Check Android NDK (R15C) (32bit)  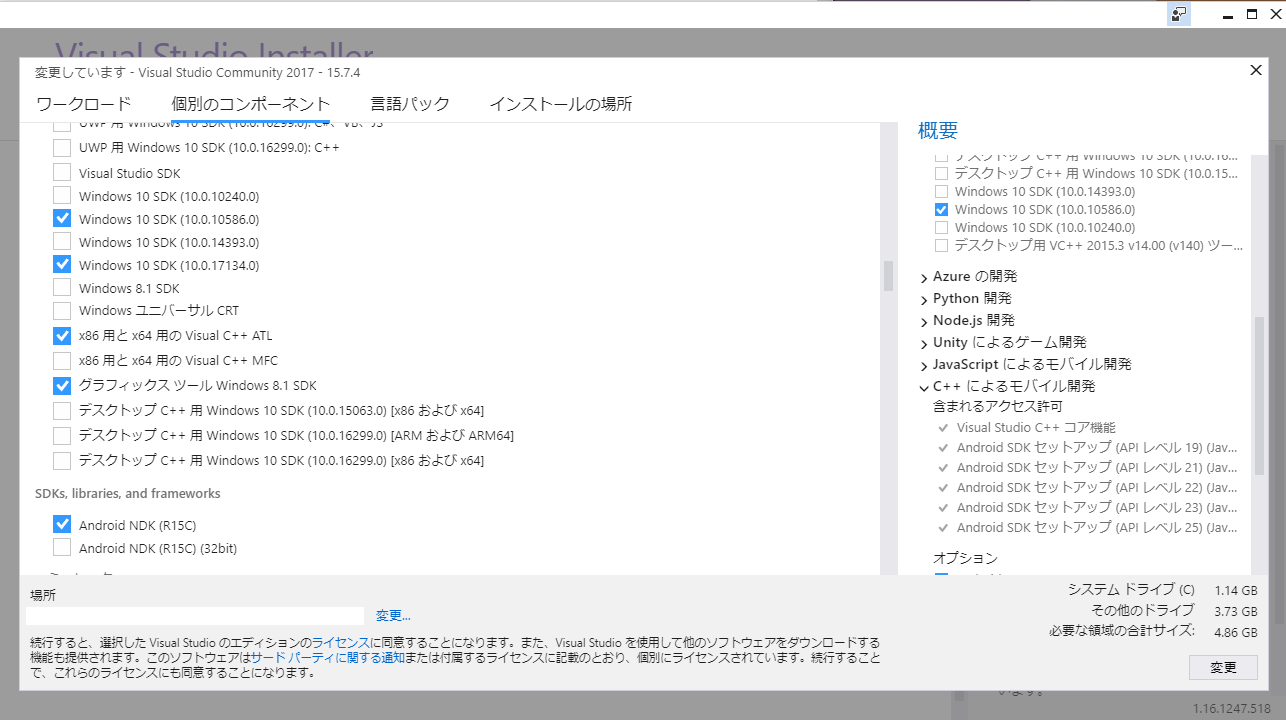click(62, 547)
